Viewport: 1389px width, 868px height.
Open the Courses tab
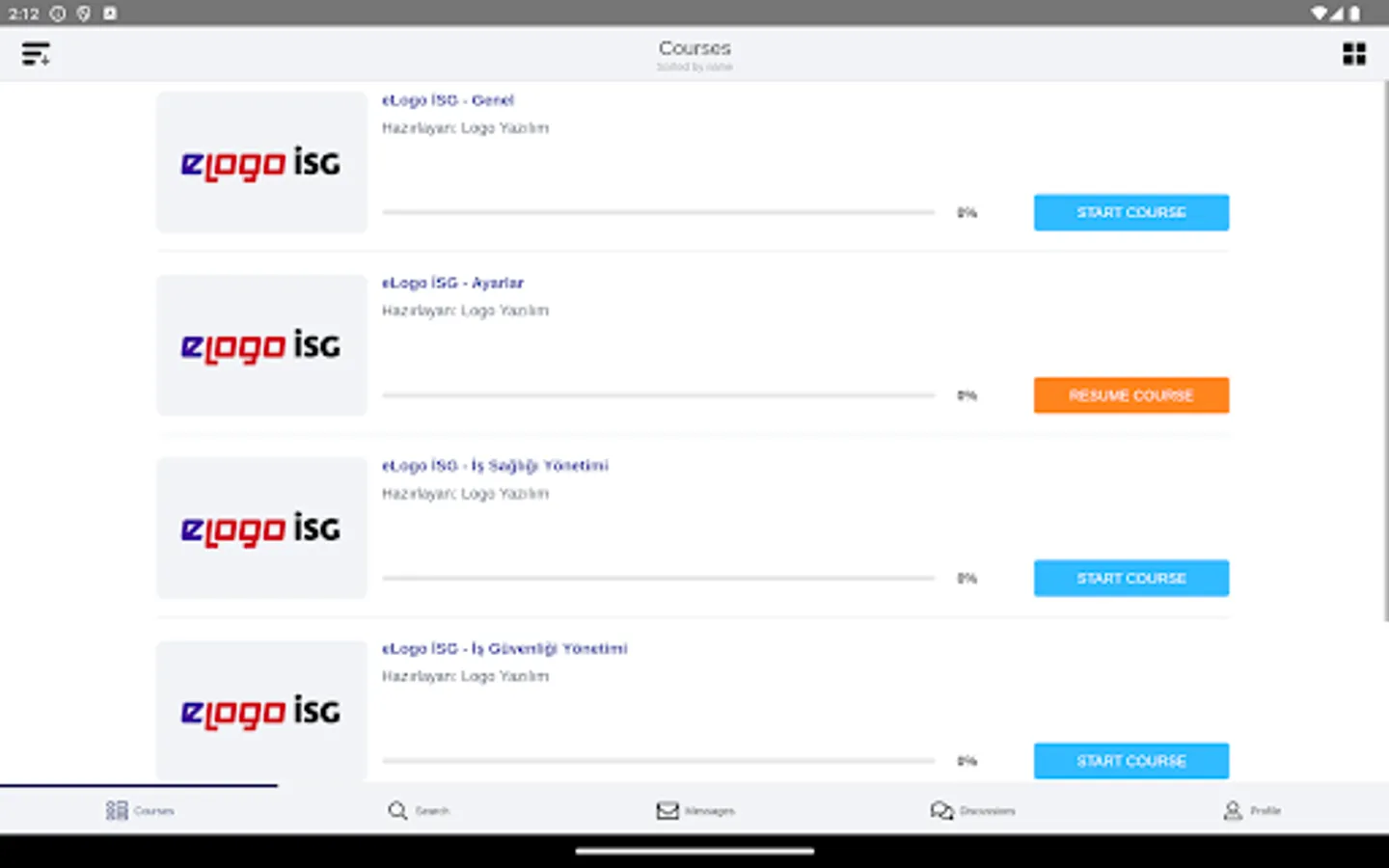click(139, 810)
